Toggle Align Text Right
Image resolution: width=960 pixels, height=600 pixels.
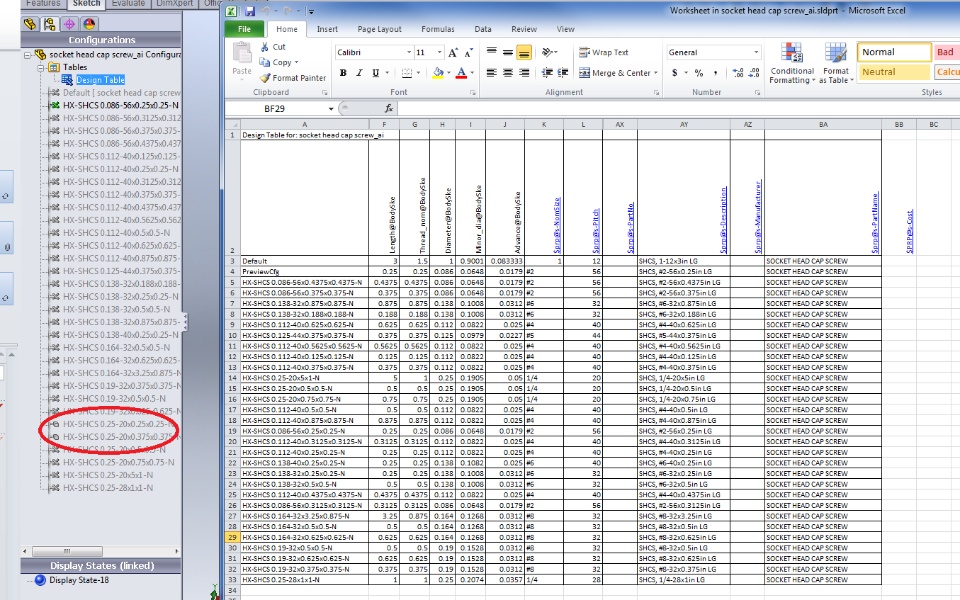coord(523,73)
